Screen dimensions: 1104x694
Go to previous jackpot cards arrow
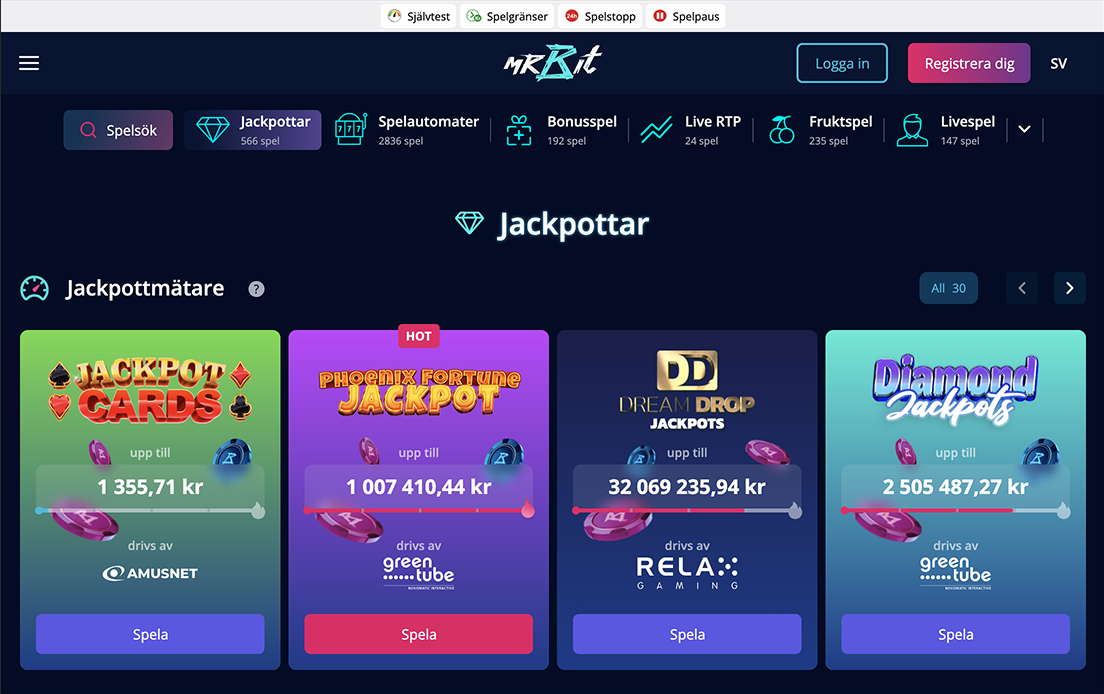[x=1022, y=288]
